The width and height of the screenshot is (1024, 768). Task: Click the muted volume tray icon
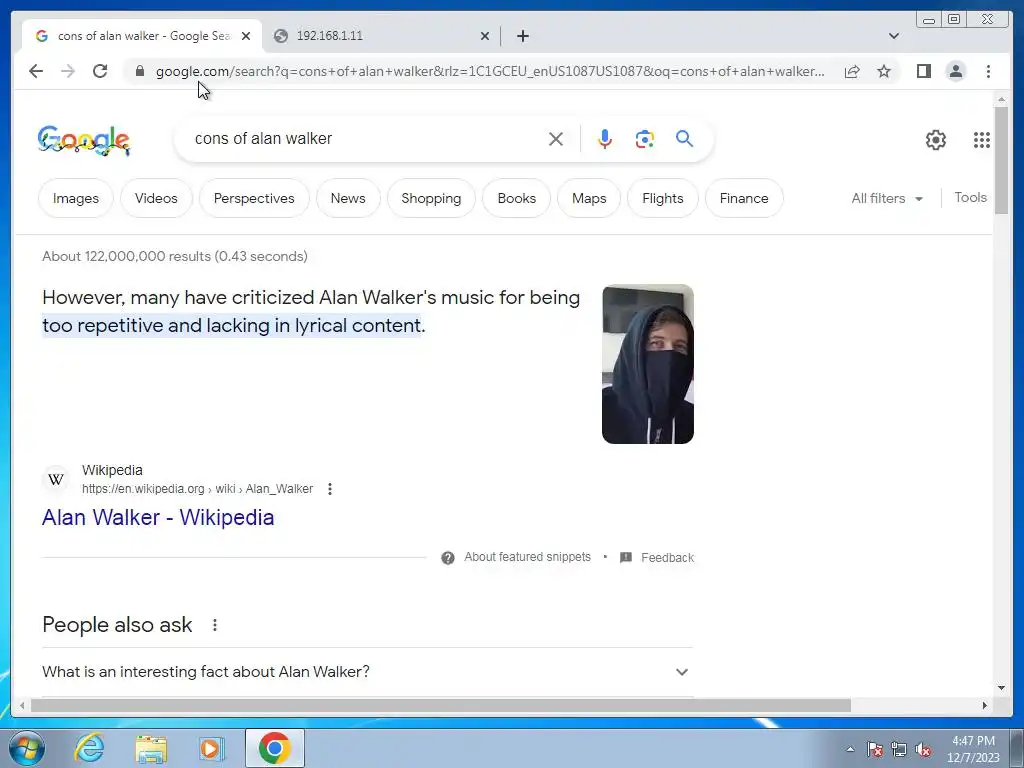tap(923, 750)
